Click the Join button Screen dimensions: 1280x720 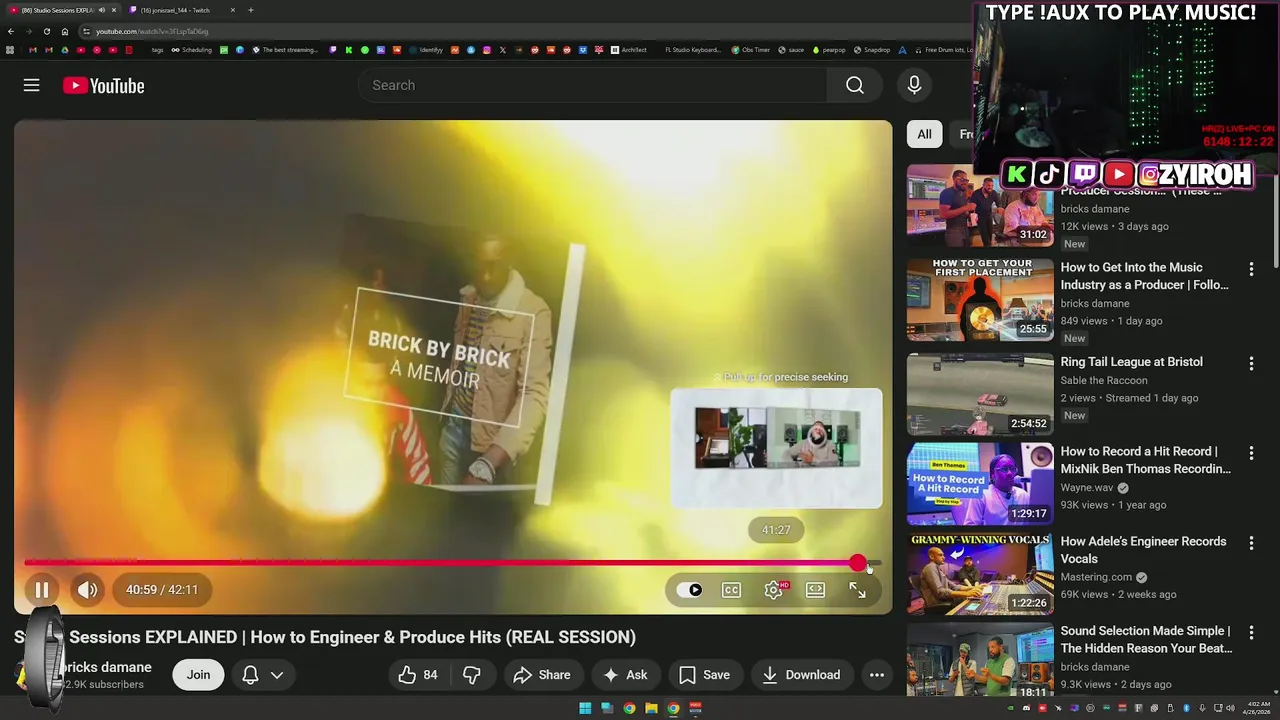[198, 675]
